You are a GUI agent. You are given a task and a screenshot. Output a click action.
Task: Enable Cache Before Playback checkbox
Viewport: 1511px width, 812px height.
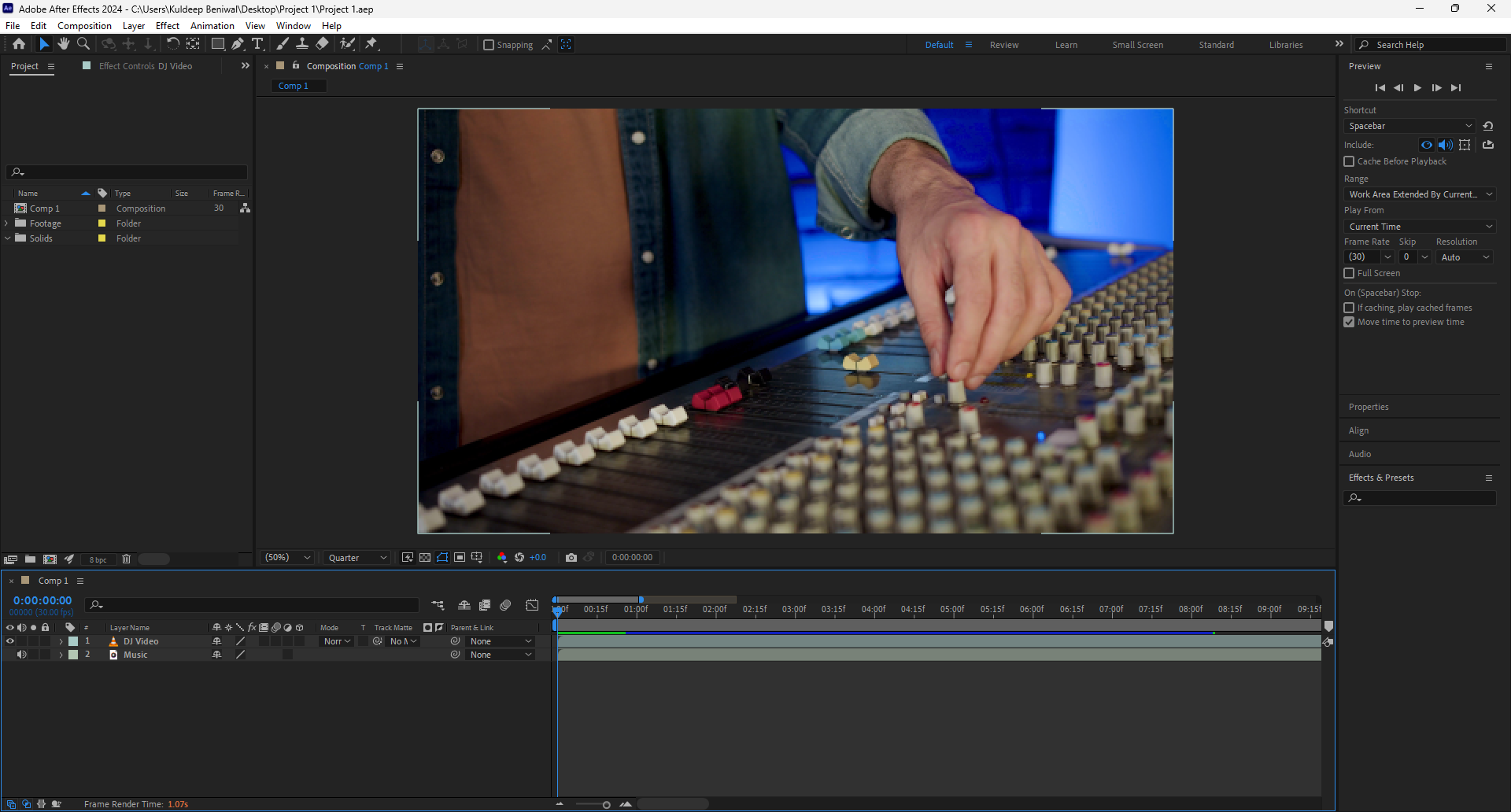1349,161
